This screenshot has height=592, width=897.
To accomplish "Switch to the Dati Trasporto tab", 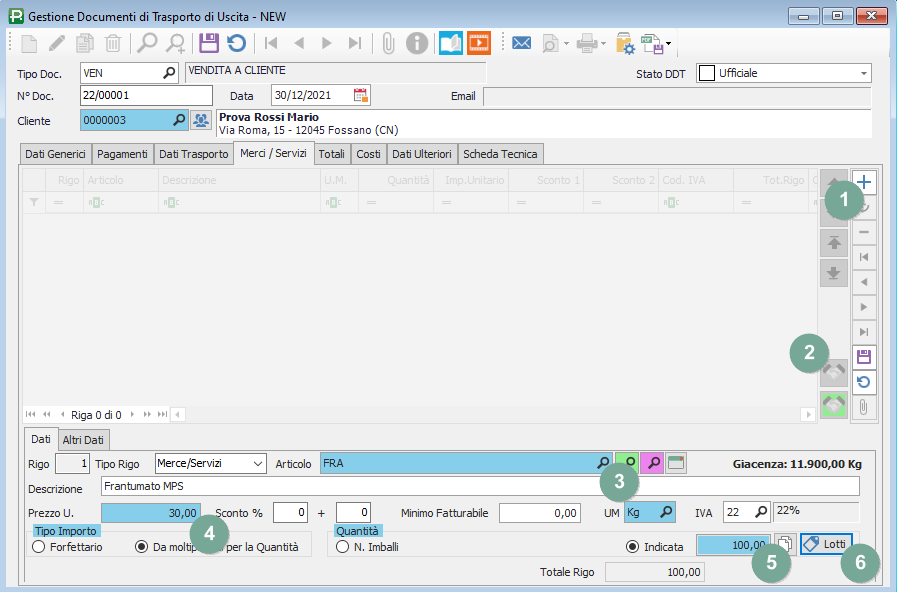I will (194, 153).
